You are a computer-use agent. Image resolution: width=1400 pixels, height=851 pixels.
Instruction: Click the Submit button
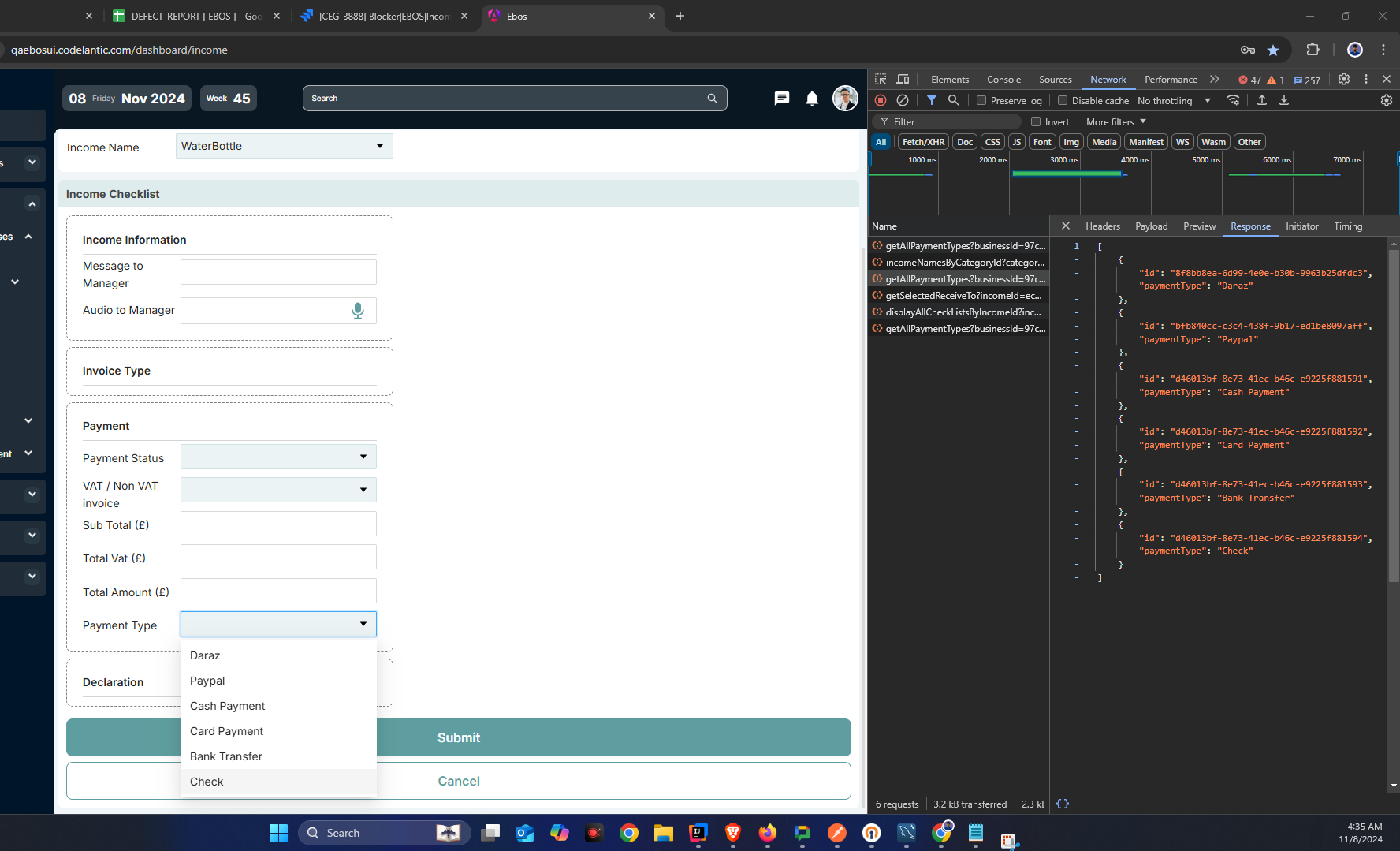point(459,737)
